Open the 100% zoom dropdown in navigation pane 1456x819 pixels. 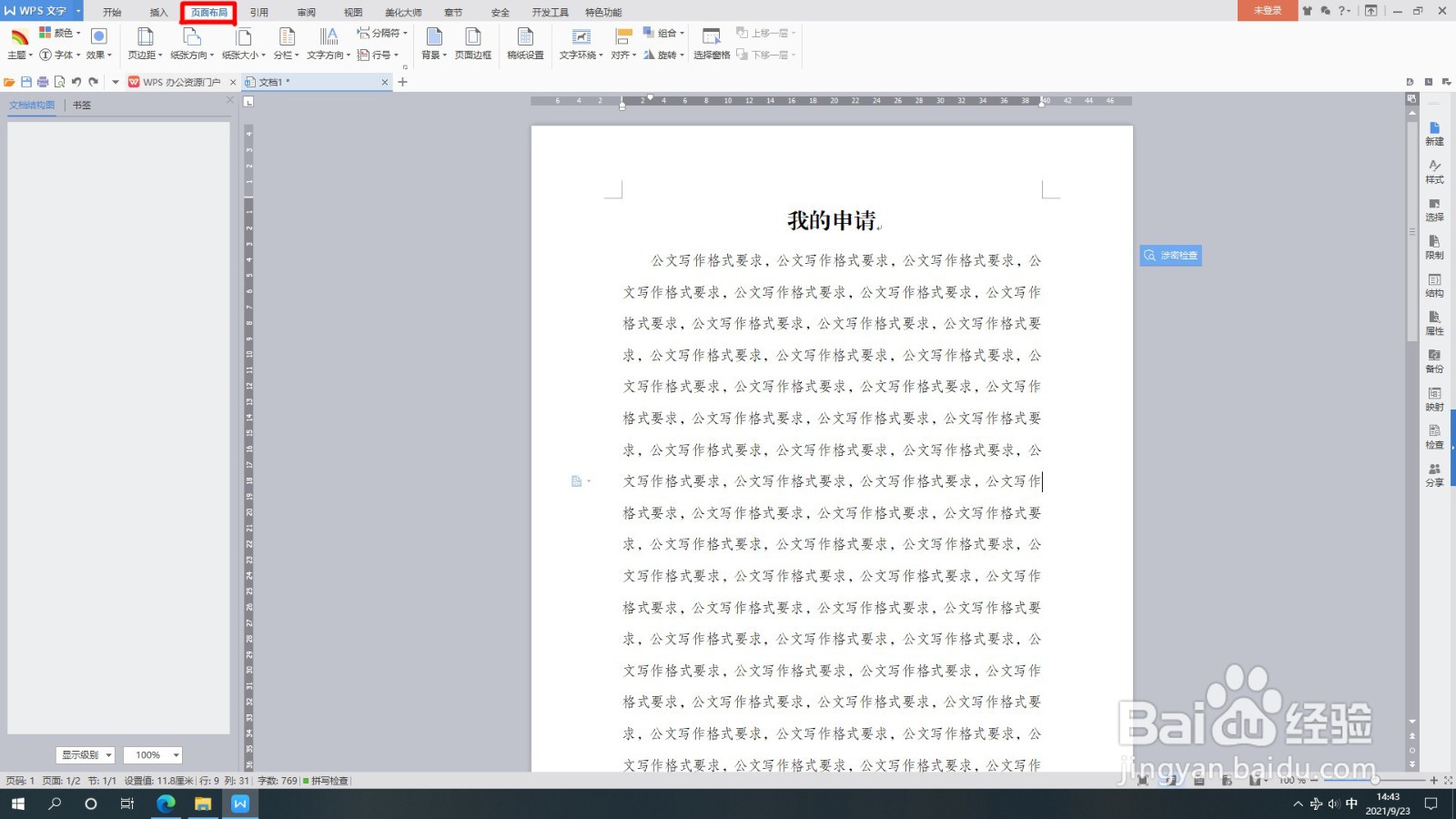point(153,754)
